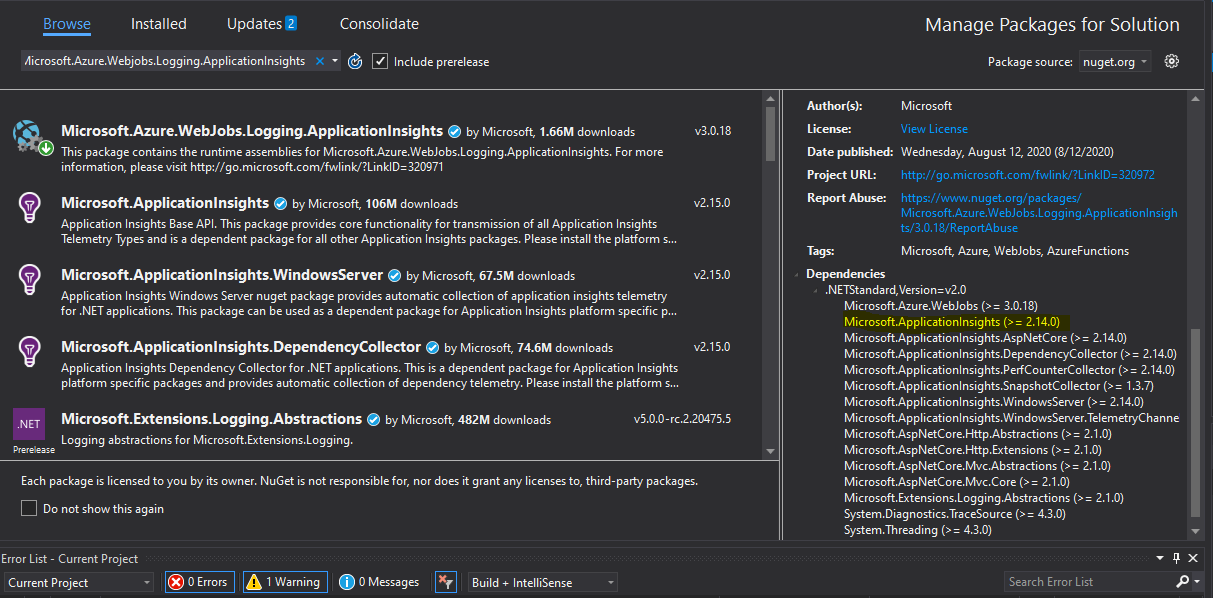
Task: Click the refresh search results icon
Action: coord(355,61)
